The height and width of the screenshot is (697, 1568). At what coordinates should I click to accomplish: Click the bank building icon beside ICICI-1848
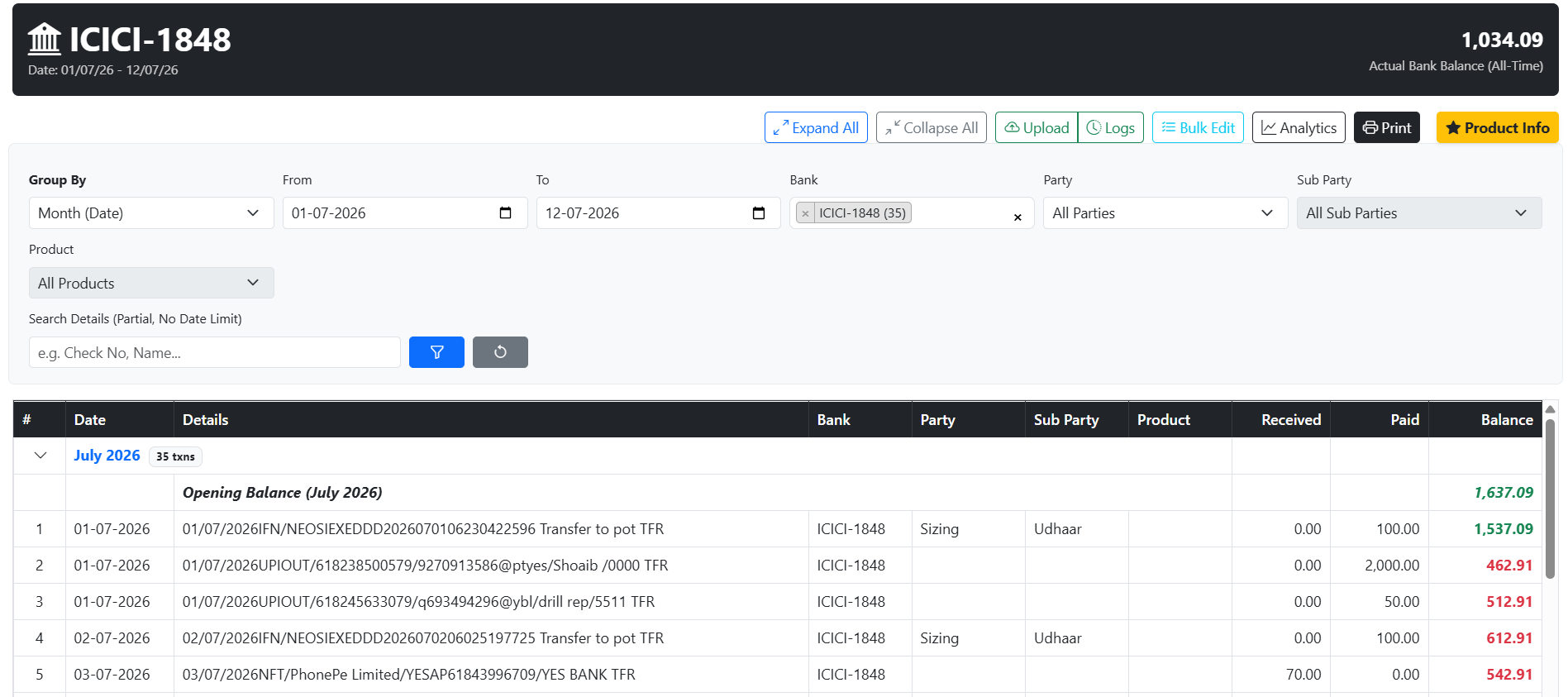coord(45,39)
